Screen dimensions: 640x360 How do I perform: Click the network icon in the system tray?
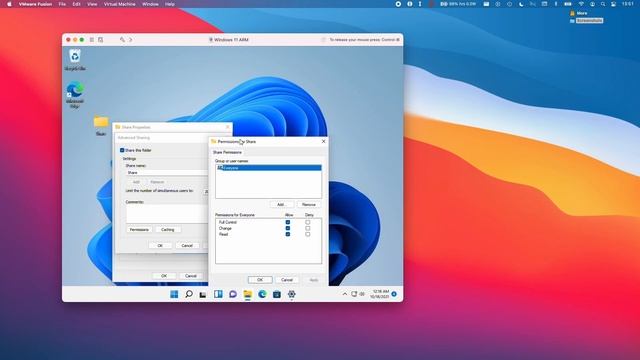354,294
